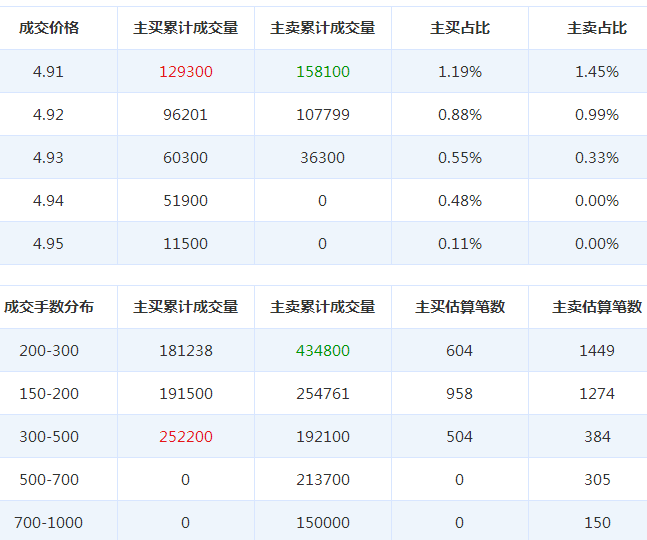Click the first table's 主卖累计成交量 header

tap(323, 28)
